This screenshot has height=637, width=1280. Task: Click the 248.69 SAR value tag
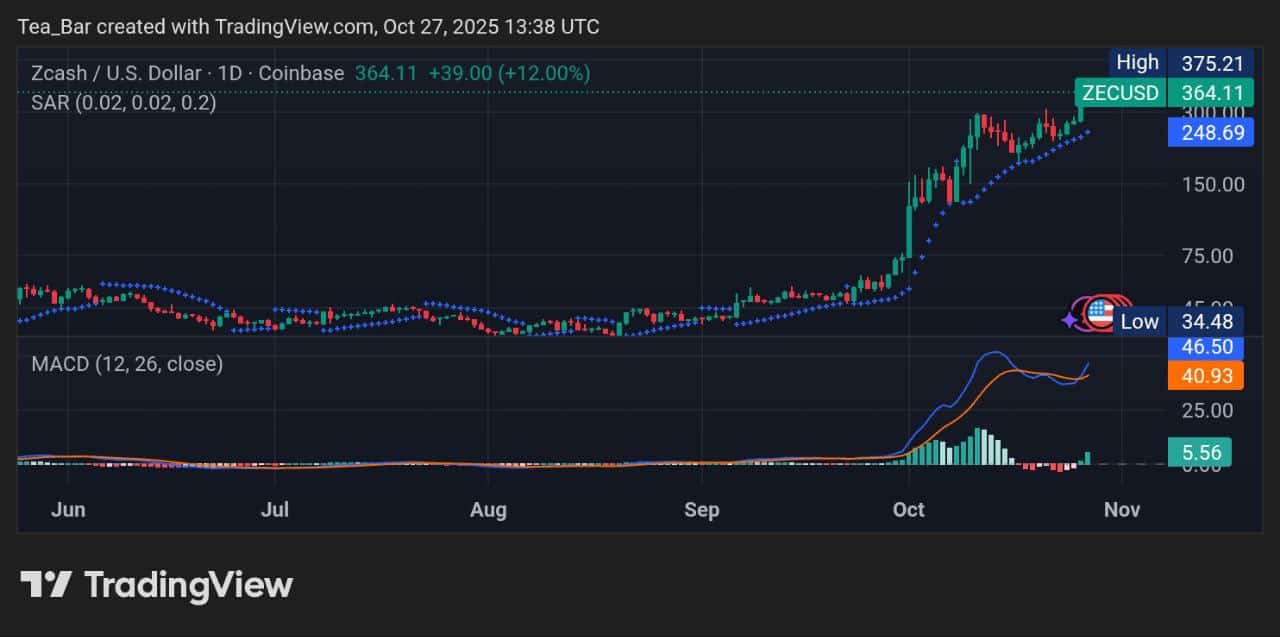click(x=1211, y=131)
